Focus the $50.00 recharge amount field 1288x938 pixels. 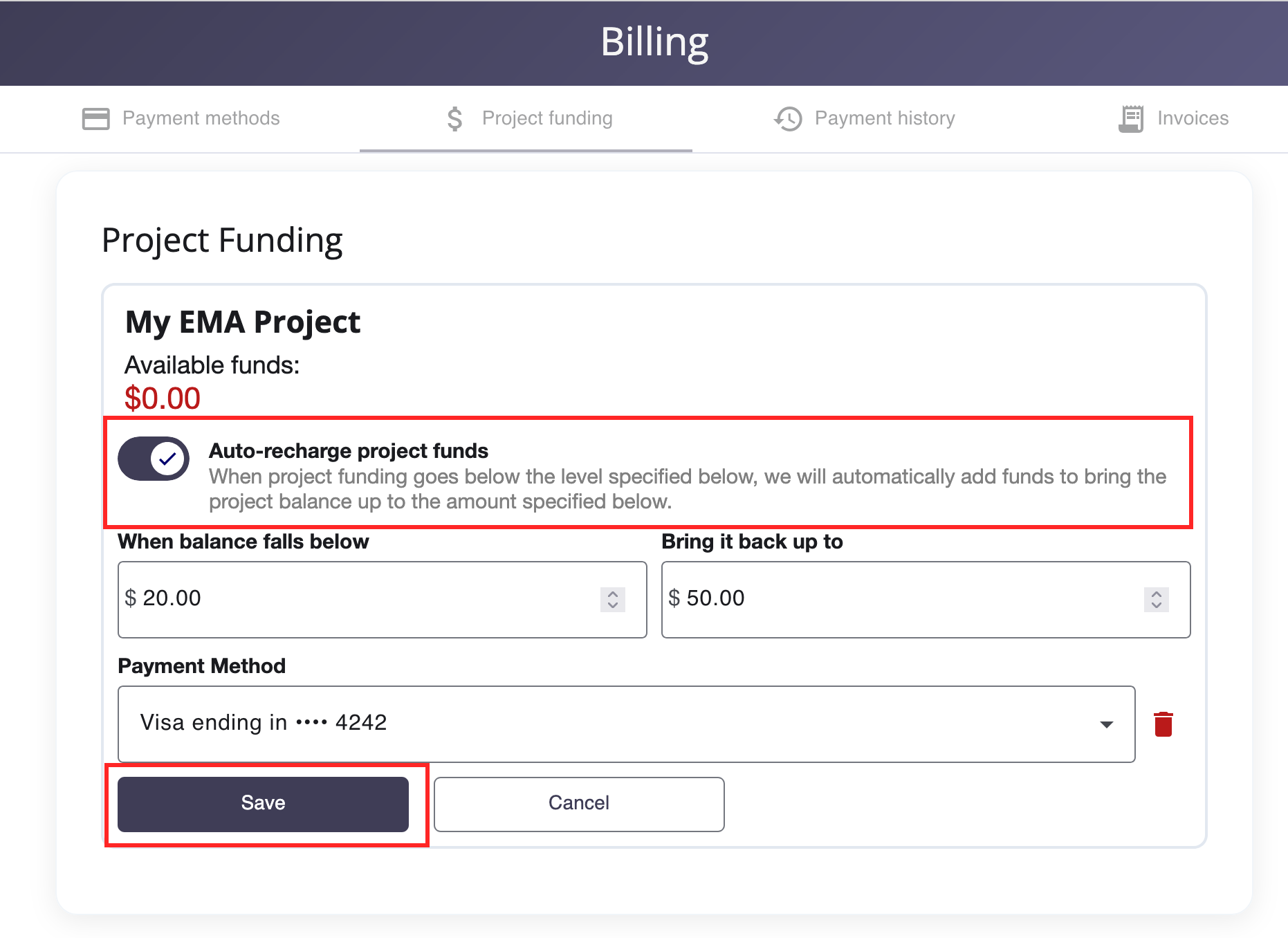[899, 599]
